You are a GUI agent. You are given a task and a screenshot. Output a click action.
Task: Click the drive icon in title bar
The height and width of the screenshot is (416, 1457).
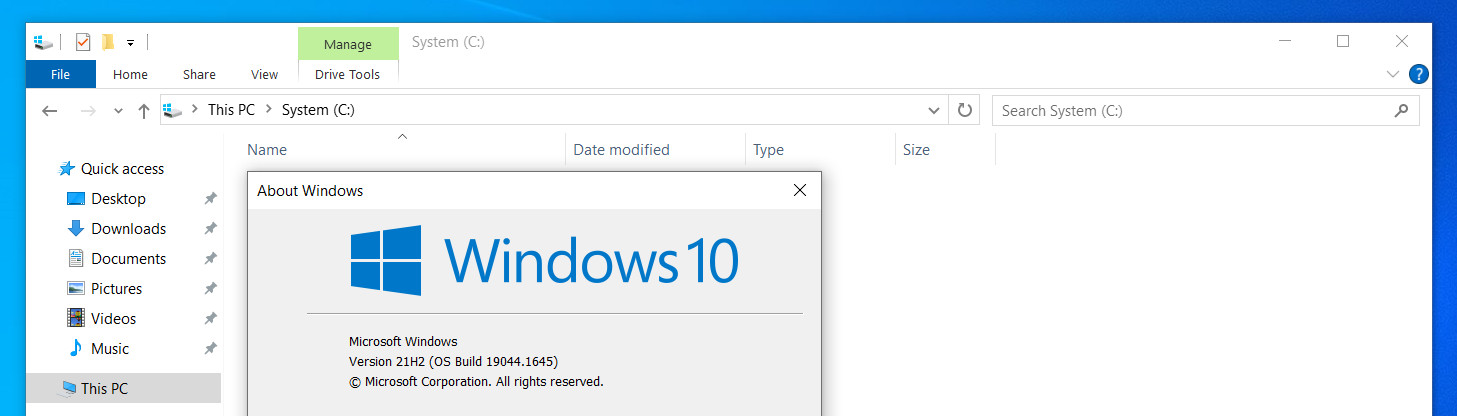(43, 42)
